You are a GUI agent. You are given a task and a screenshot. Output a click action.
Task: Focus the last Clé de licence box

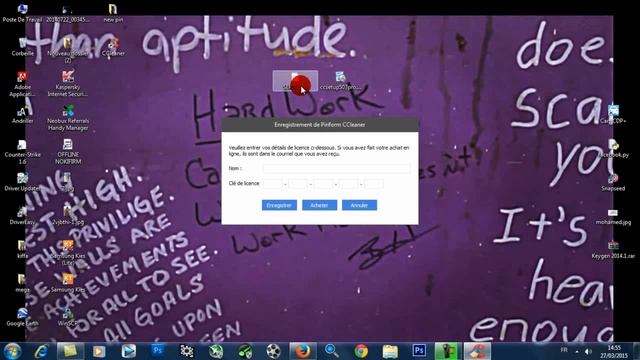point(373,184)
